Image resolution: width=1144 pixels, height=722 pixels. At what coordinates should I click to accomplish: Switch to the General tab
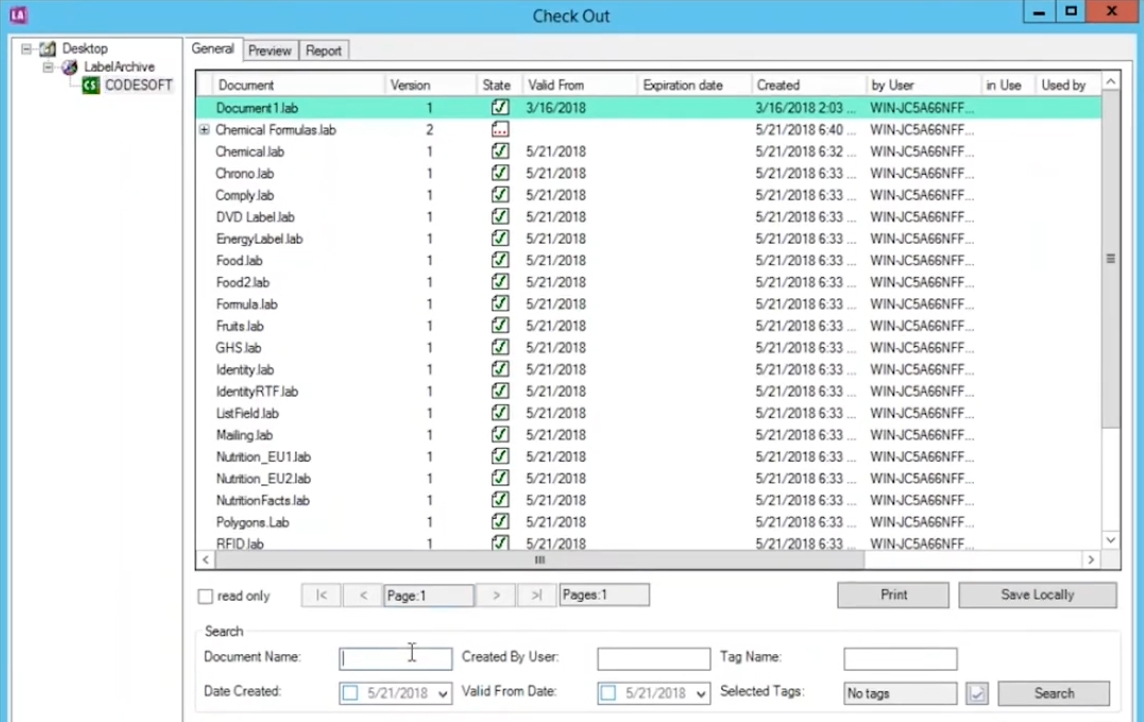coord(212,49)
